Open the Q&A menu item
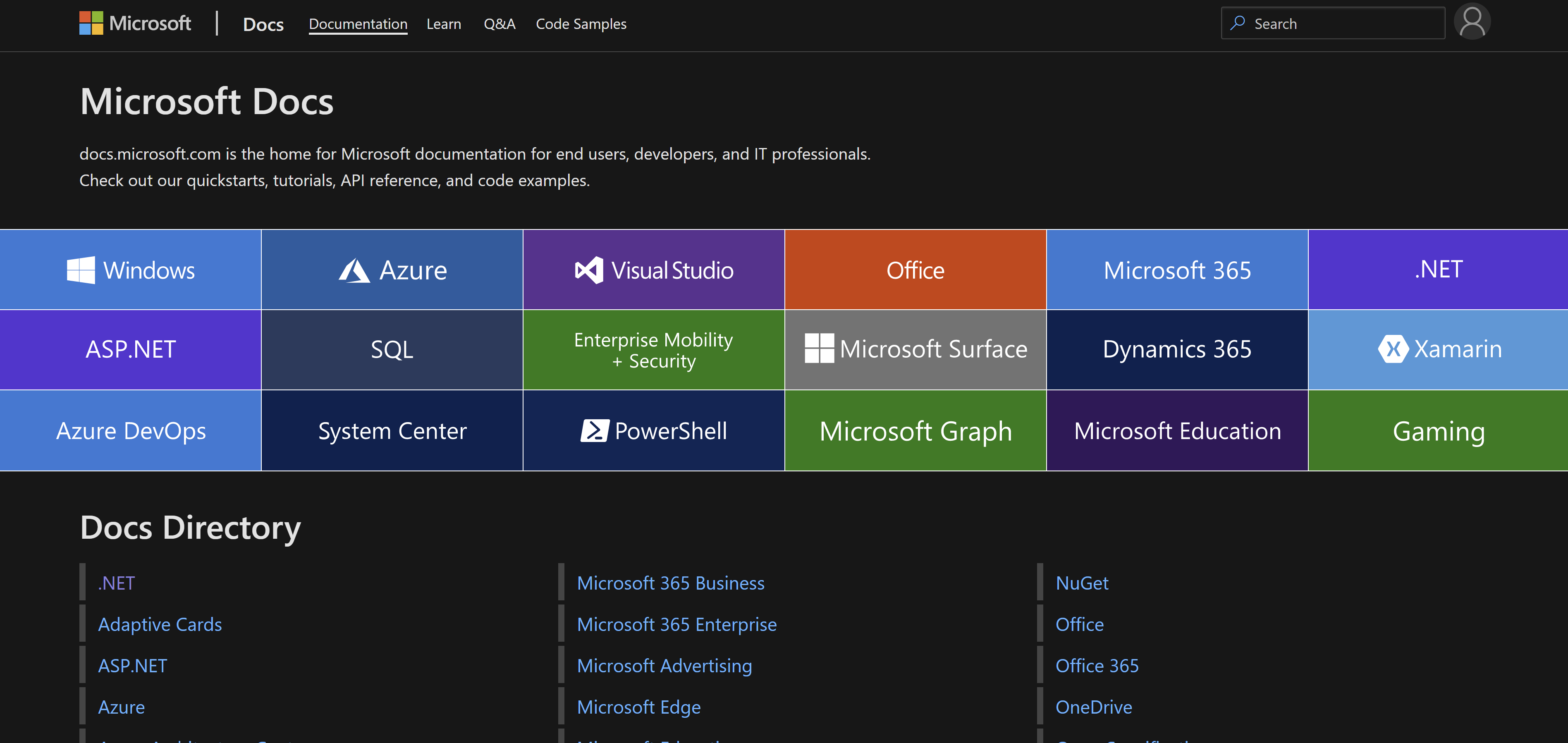This screenshot has width=1568, height=743. click(499, 24)
